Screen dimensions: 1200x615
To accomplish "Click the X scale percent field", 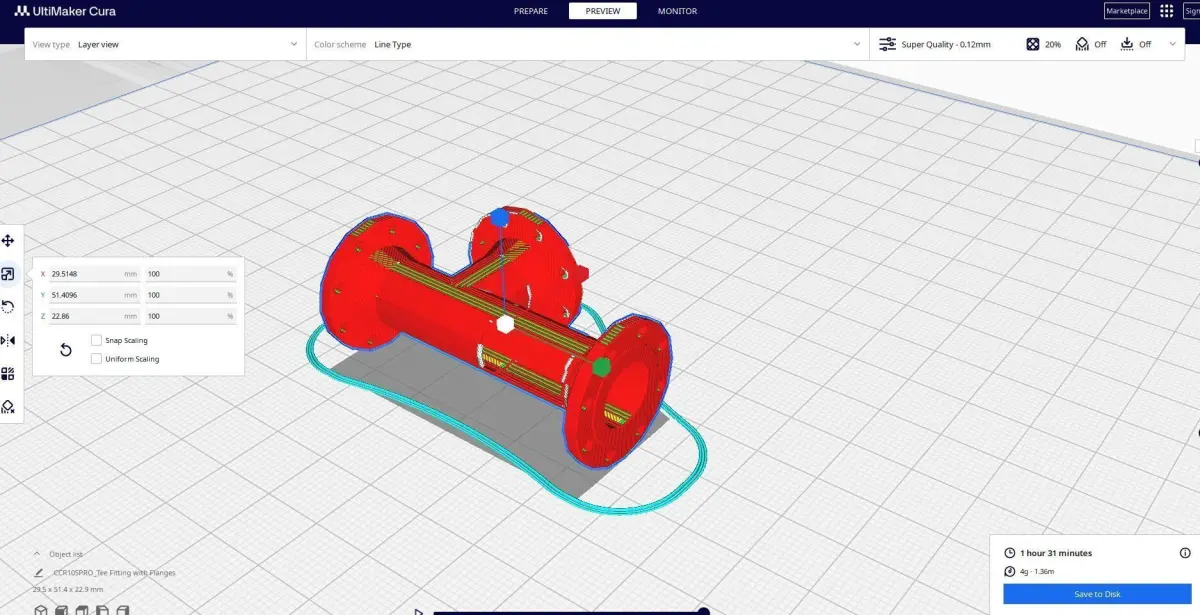I will pyautogui.click(x=190, y=273).
